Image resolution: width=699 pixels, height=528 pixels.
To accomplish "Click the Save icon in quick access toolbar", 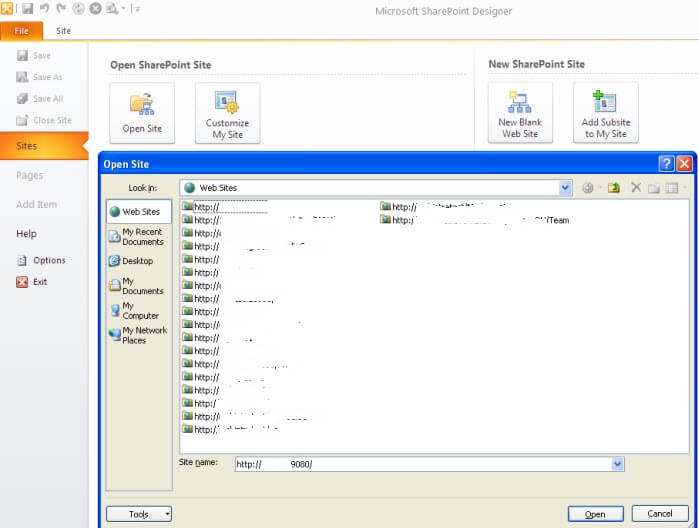I will click(x=28, y=8).
